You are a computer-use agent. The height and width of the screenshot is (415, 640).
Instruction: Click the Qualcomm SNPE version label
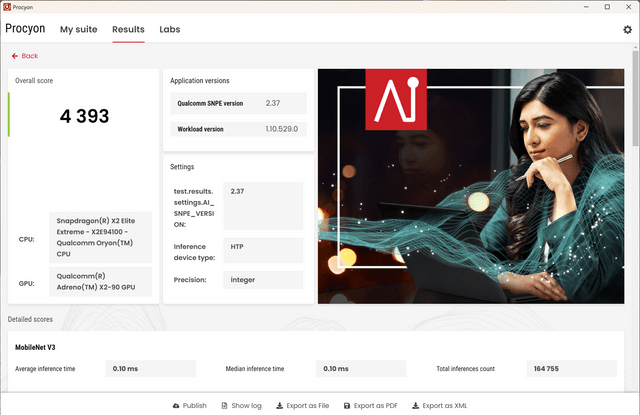[210, 103]
